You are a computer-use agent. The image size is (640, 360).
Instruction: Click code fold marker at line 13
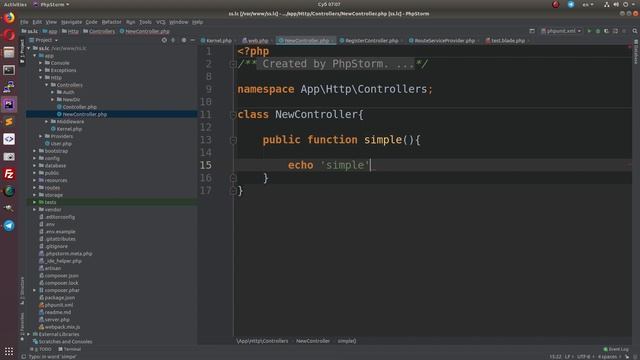233,140
